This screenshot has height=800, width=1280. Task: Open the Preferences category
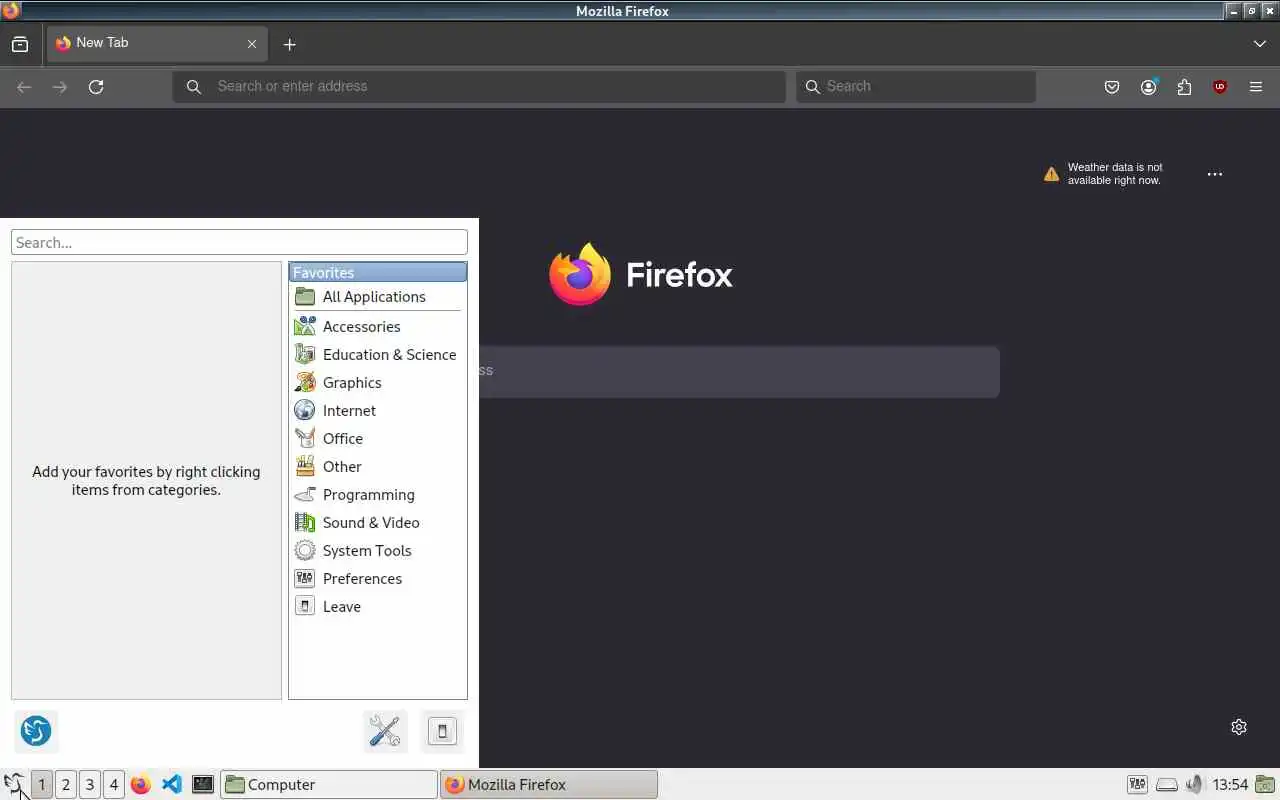pos(378,579)
